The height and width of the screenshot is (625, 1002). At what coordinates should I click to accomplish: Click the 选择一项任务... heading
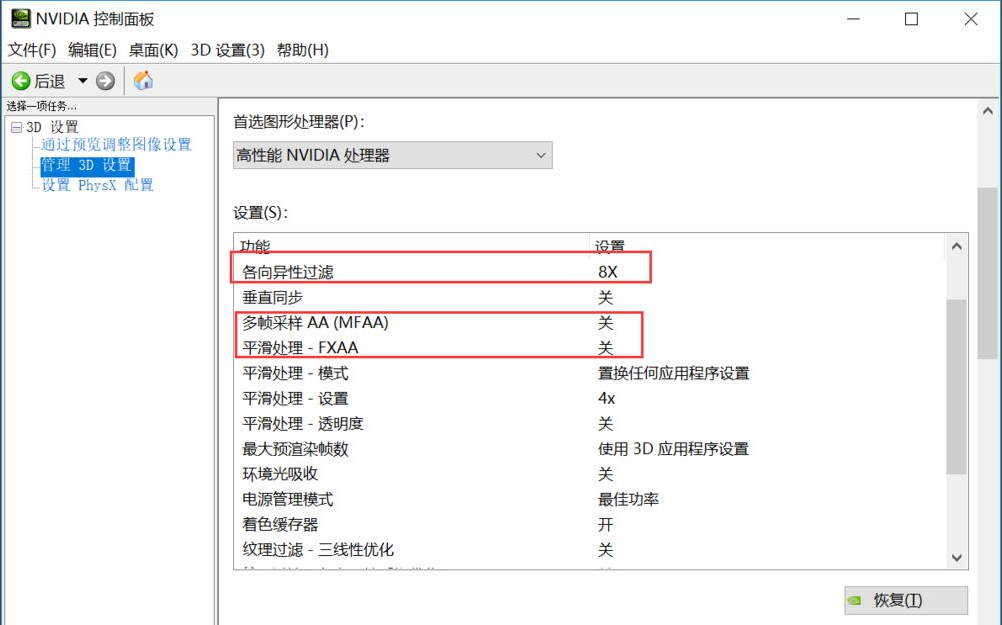point(42,106)
